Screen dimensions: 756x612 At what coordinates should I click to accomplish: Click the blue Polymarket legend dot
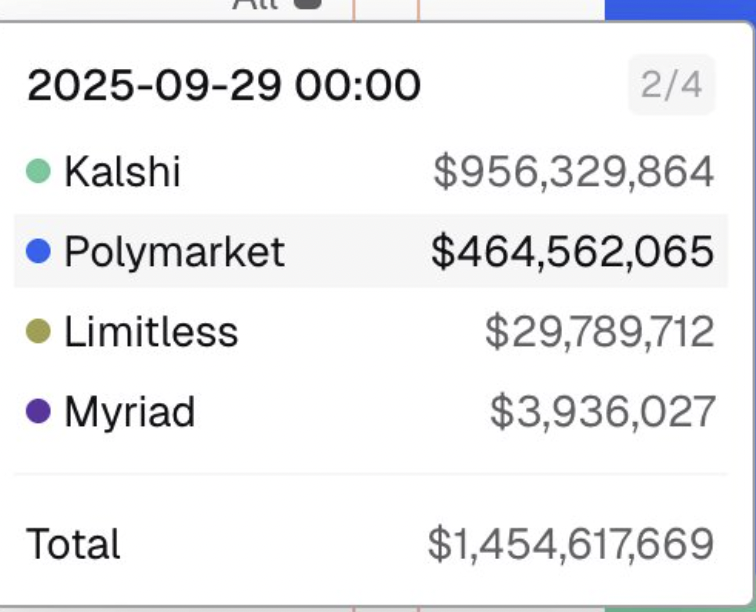pyautogui.click(x=38, y=251)
